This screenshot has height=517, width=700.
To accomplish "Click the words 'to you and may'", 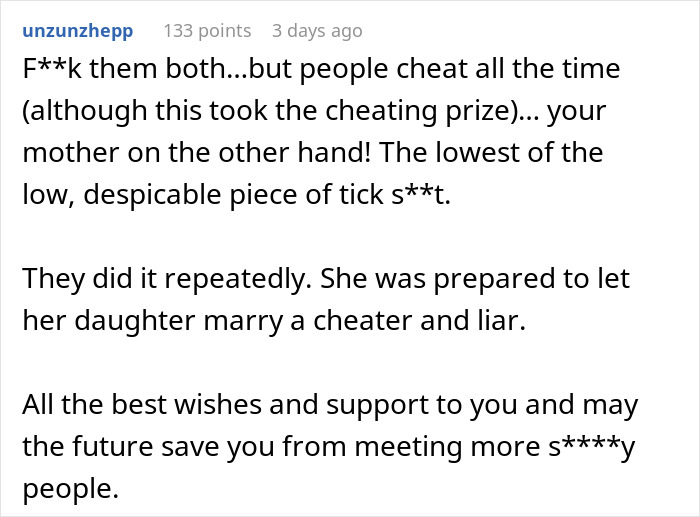I will [537, 404].
